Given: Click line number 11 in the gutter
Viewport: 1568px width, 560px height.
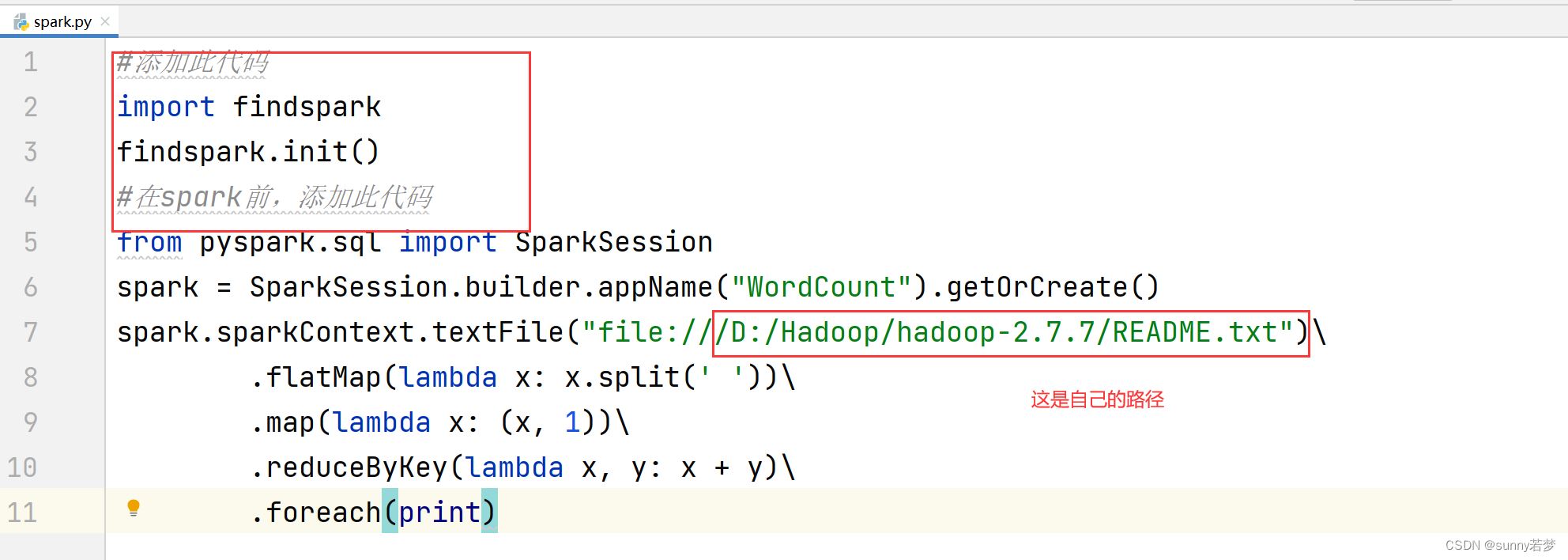Looking at the screenshot, I should 22,513.
